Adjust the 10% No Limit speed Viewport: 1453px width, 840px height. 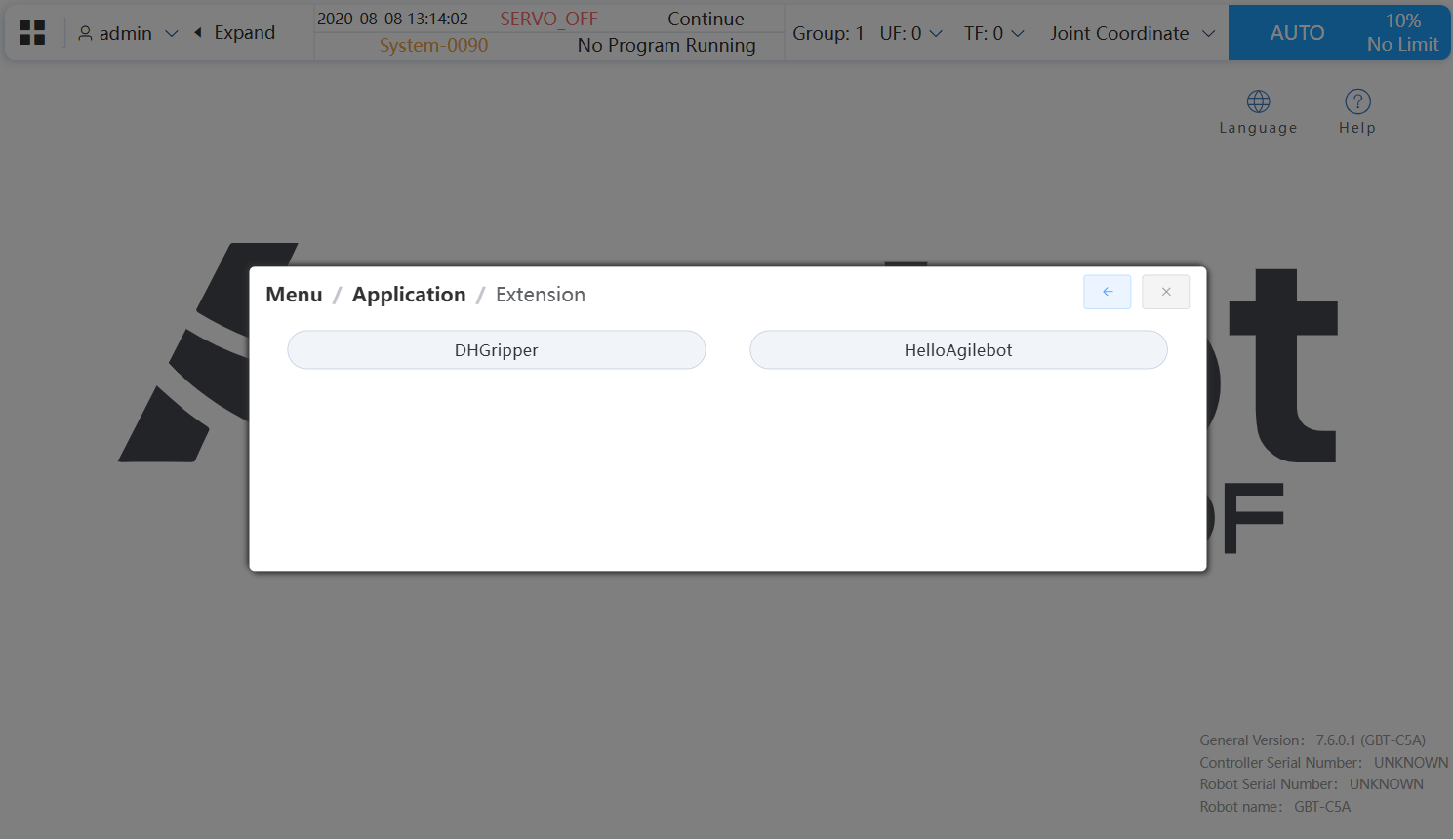(x=1402, y=33)
